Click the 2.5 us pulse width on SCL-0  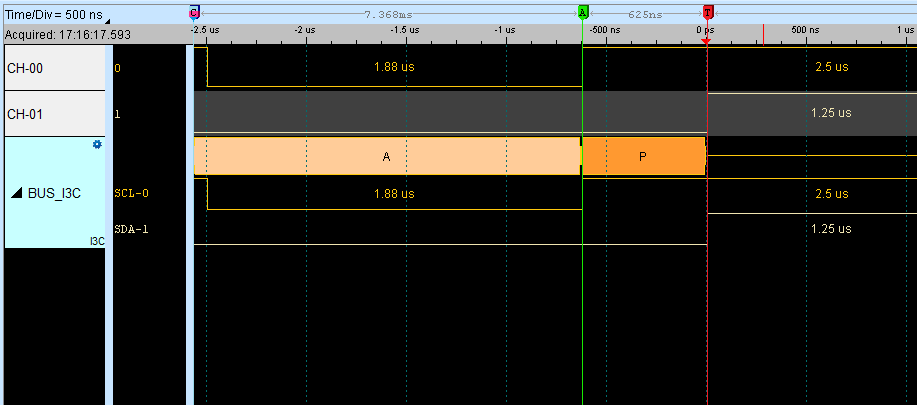coord(832,193)
